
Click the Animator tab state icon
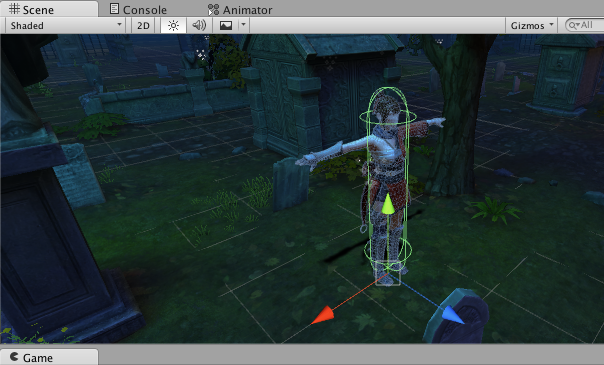tap(213, 9)
